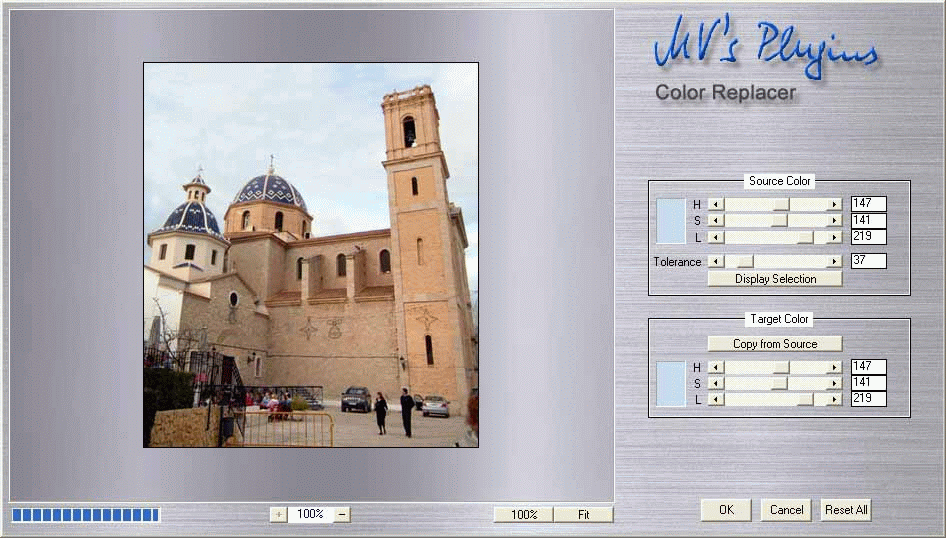Decrease Source Color H with left arrow

(x=716, y=204)
